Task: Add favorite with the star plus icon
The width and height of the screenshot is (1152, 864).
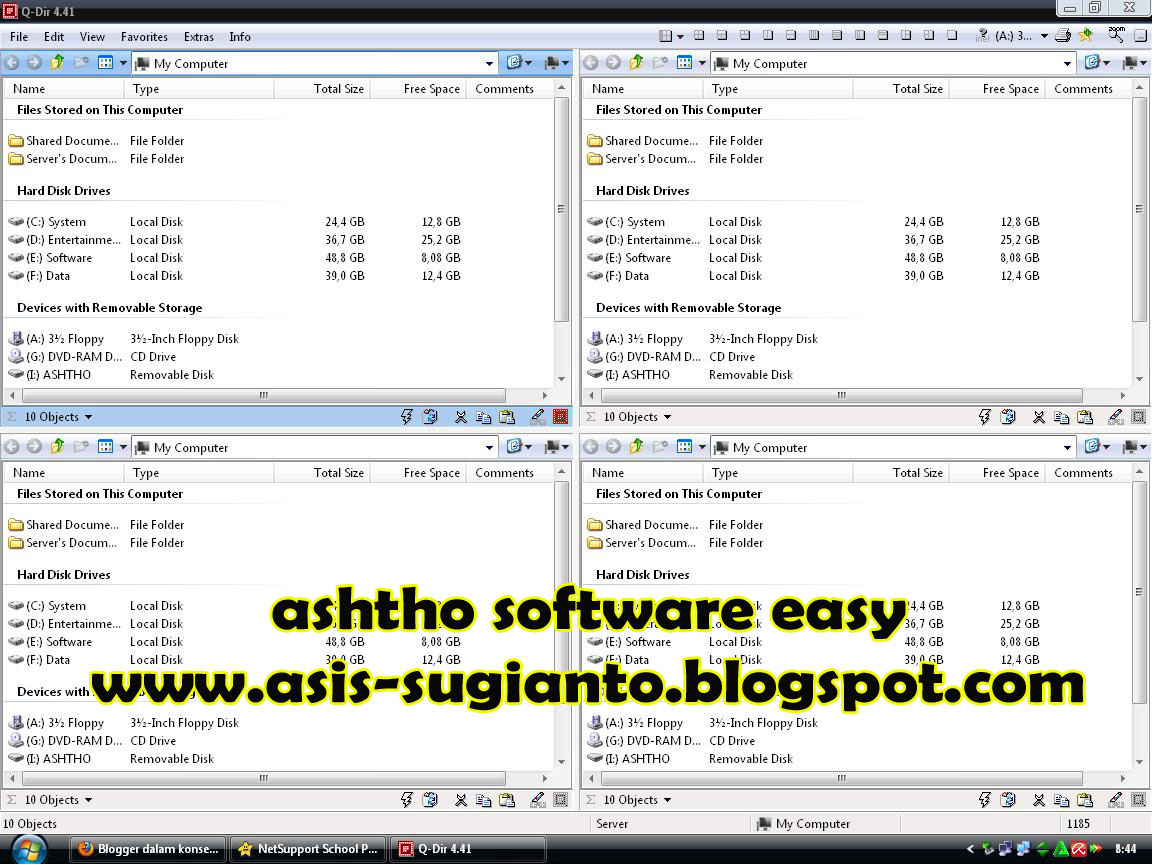Action: [x=1085, y=35]
